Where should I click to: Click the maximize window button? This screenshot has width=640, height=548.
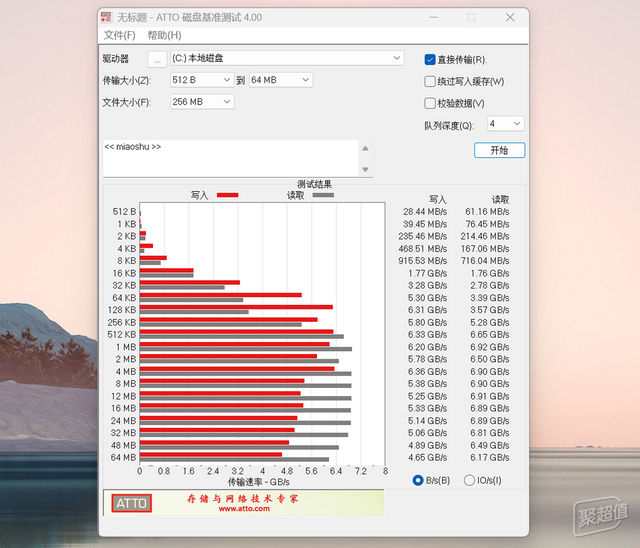click(471, 17)
